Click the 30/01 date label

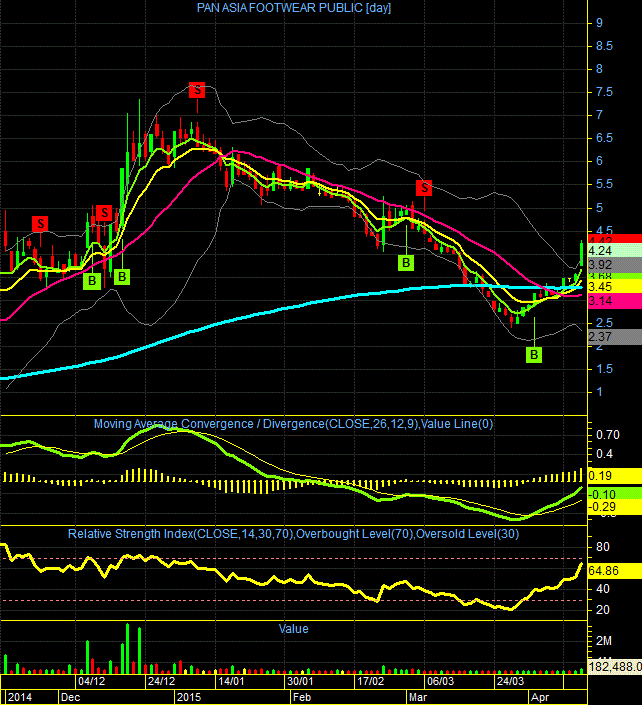300,681
